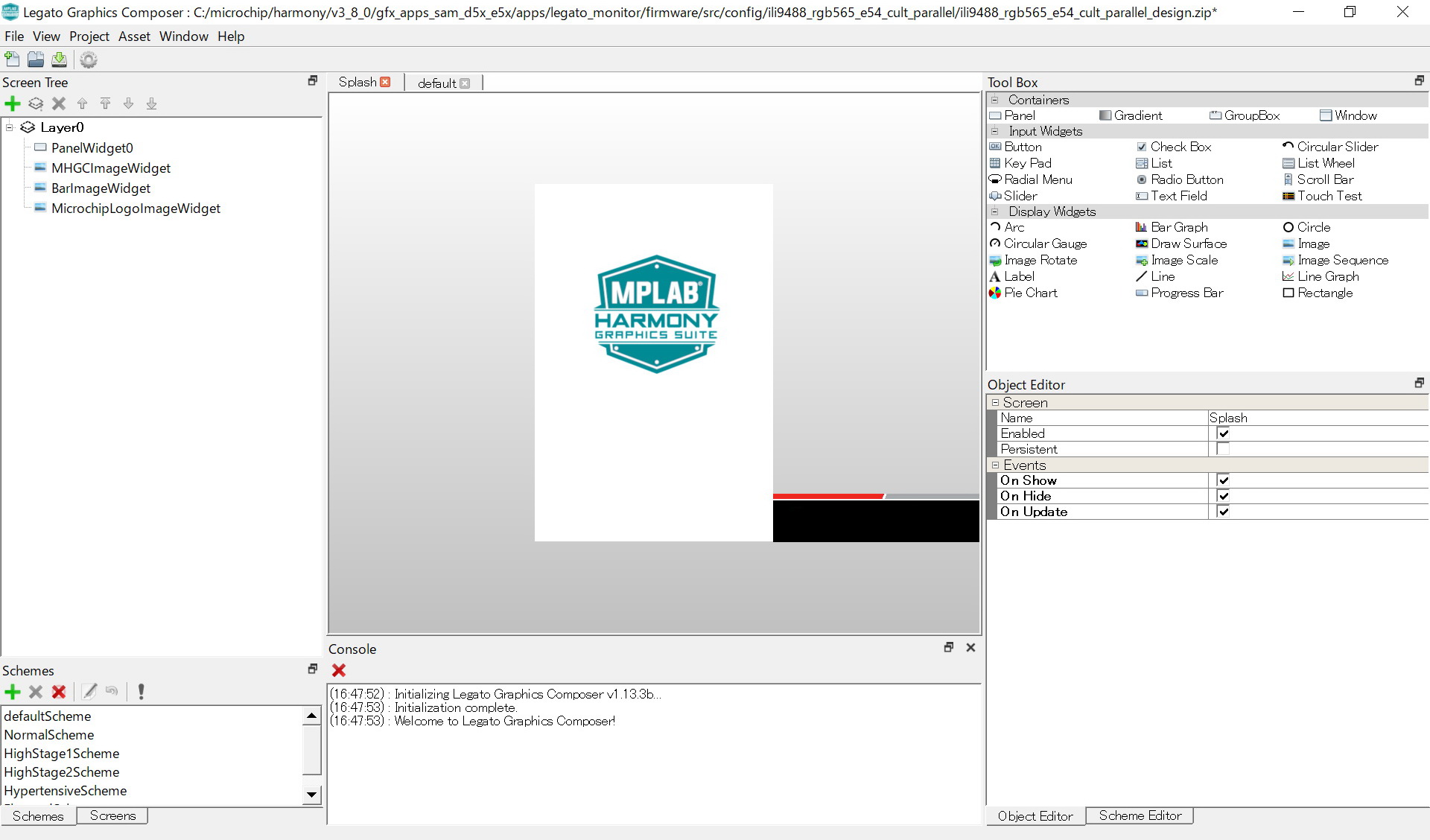This screenshot has width=1430, height=840.
Task: Close the Splash screen tab
Action: (385, 82)
